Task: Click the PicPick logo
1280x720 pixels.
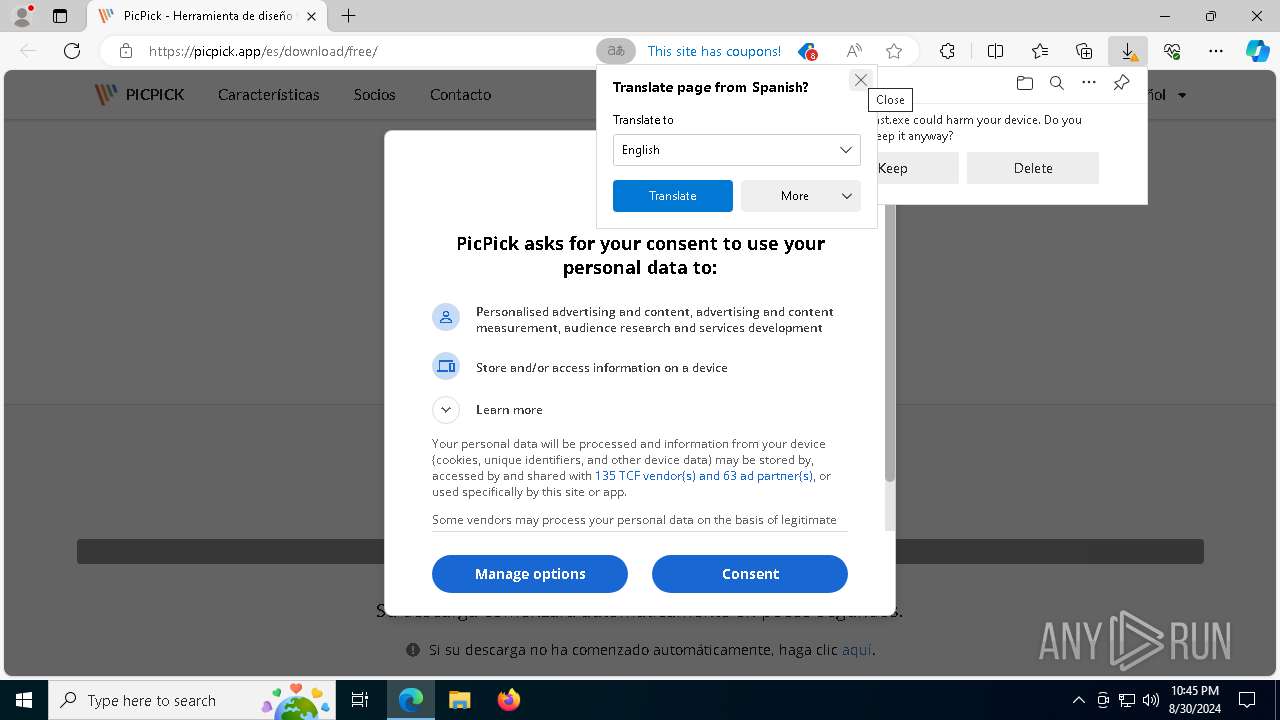Action: [139, 94]
